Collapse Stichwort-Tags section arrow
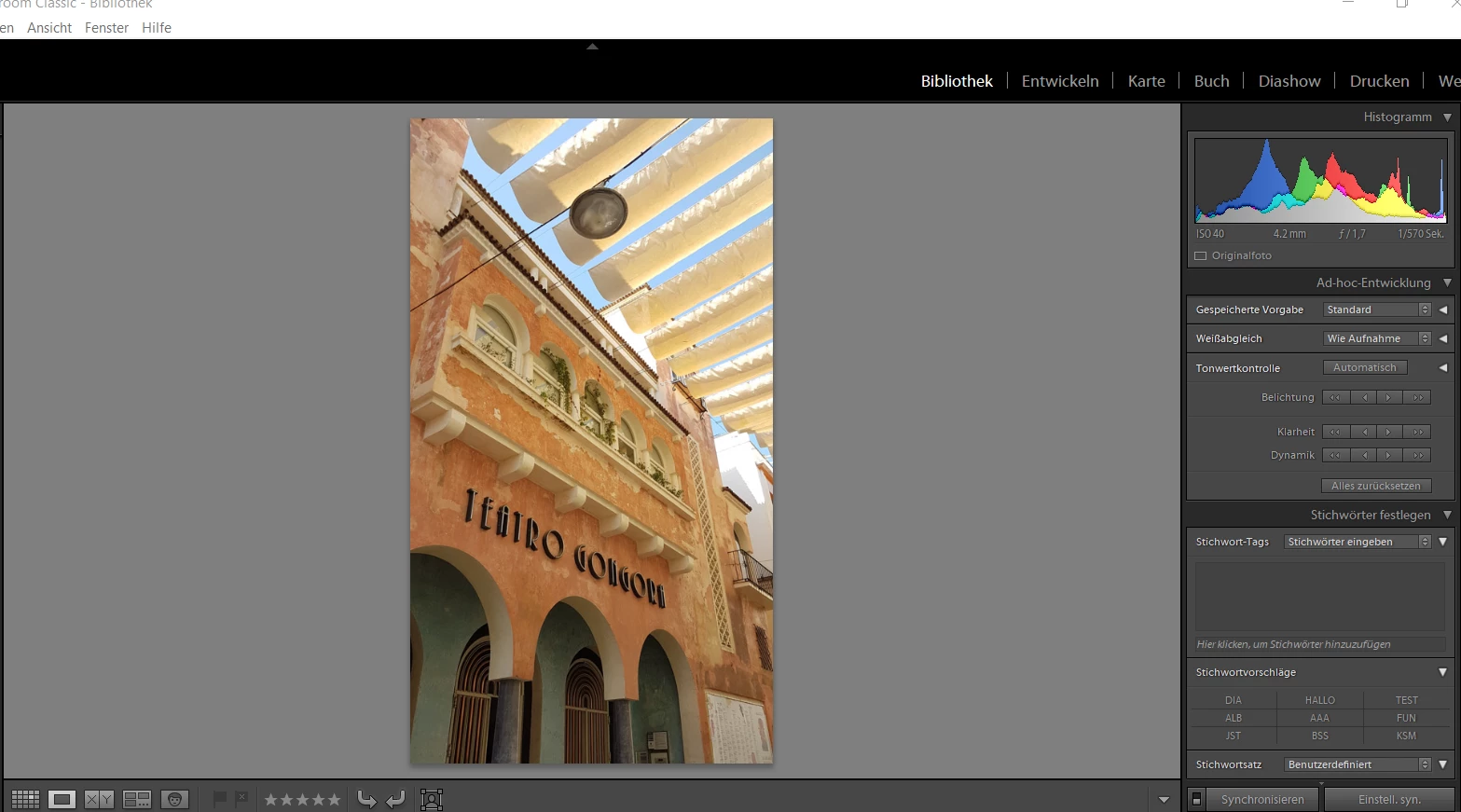This screenshot has height=812, width=1461. 1443,542
